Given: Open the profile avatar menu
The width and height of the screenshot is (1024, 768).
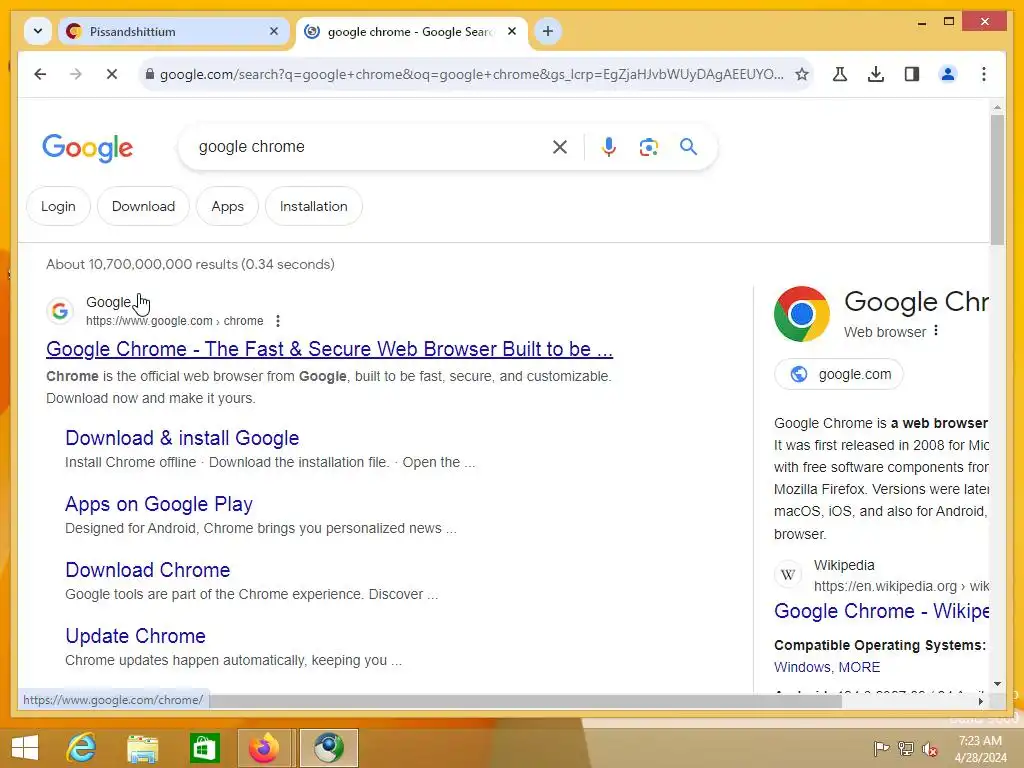Looking at the screenshot, I should coord(948,74).
